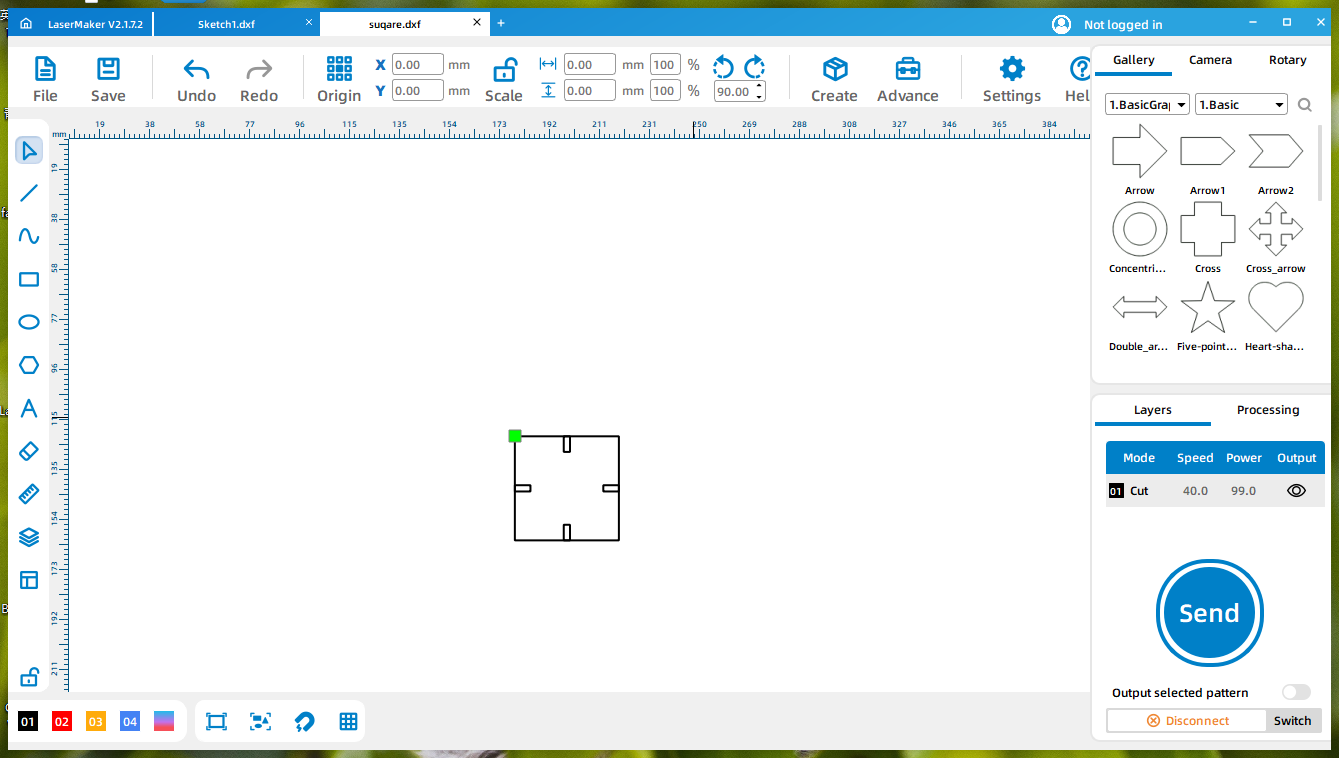Click the Disconnect button
This screenshot has height=758, width=1339.
(x=1187, y=720)
